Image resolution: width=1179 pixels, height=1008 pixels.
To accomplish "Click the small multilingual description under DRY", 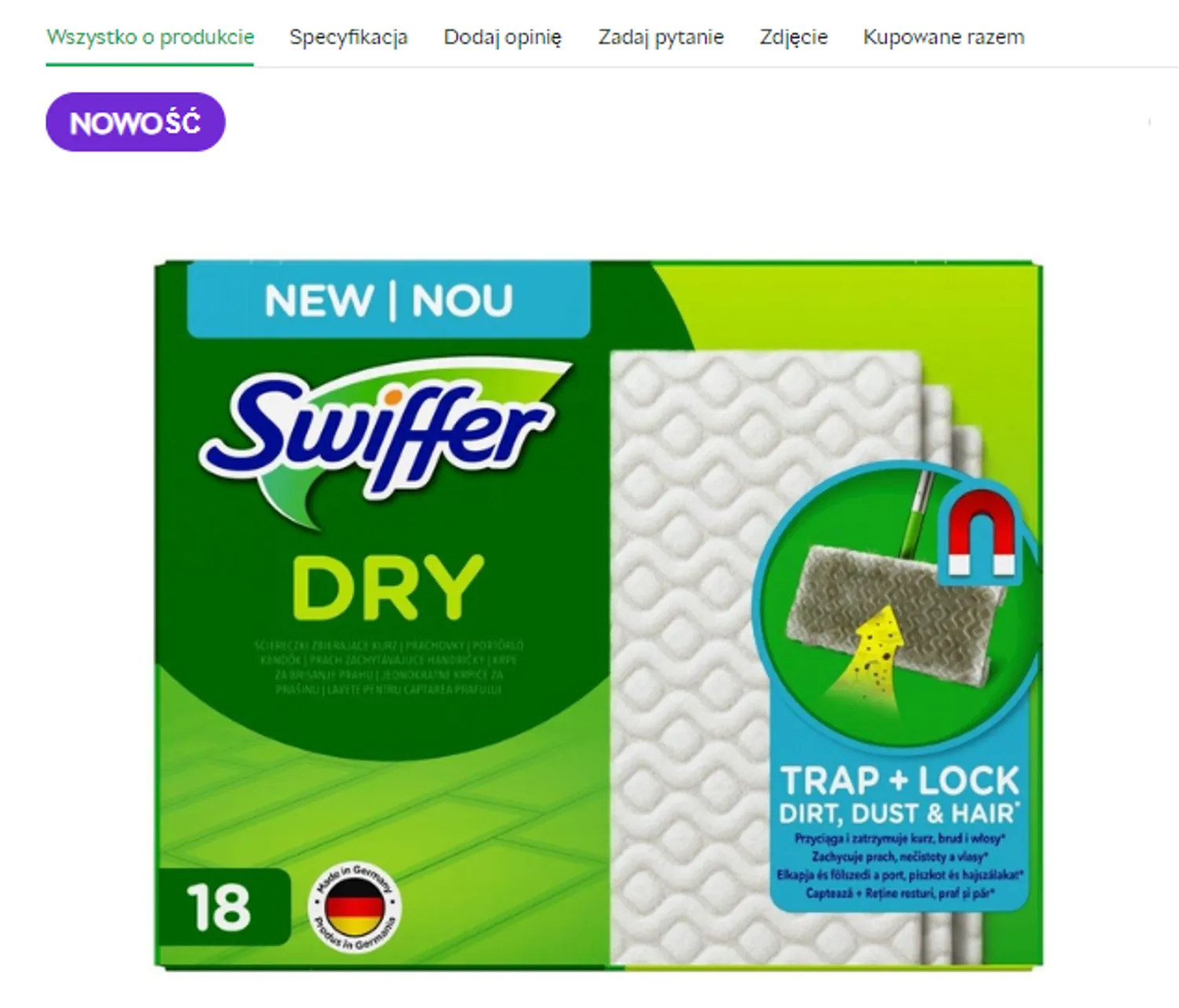I will click(388, 667).
